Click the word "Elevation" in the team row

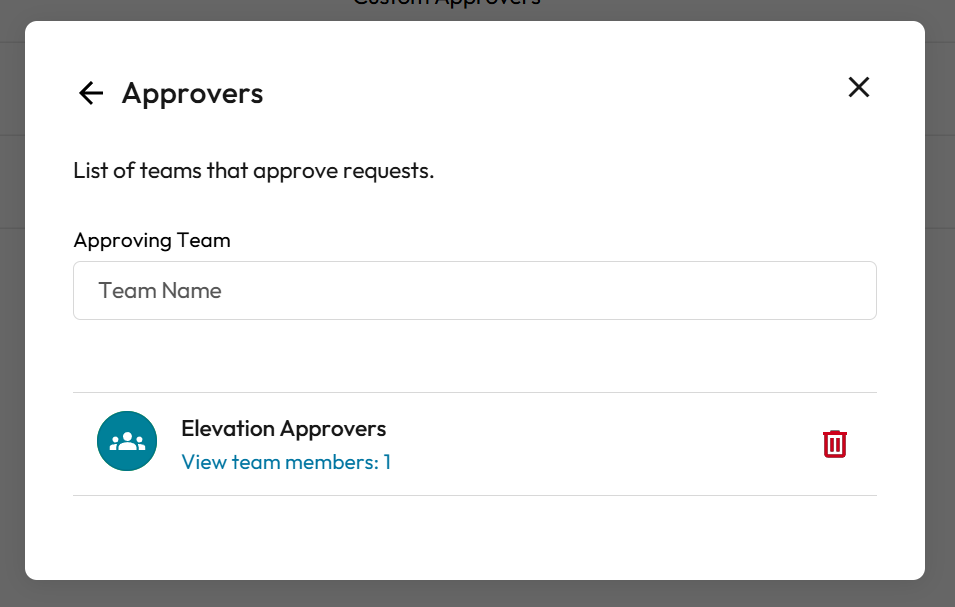(228, 429)
